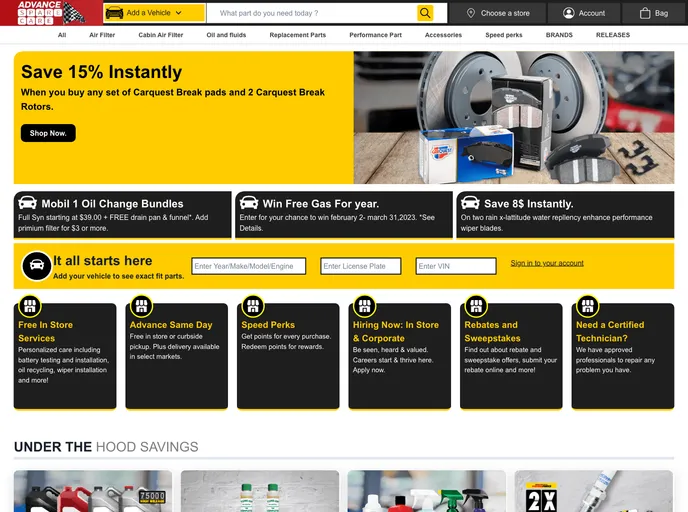Open the Oil and fluids category

click(x=226, y=35)
